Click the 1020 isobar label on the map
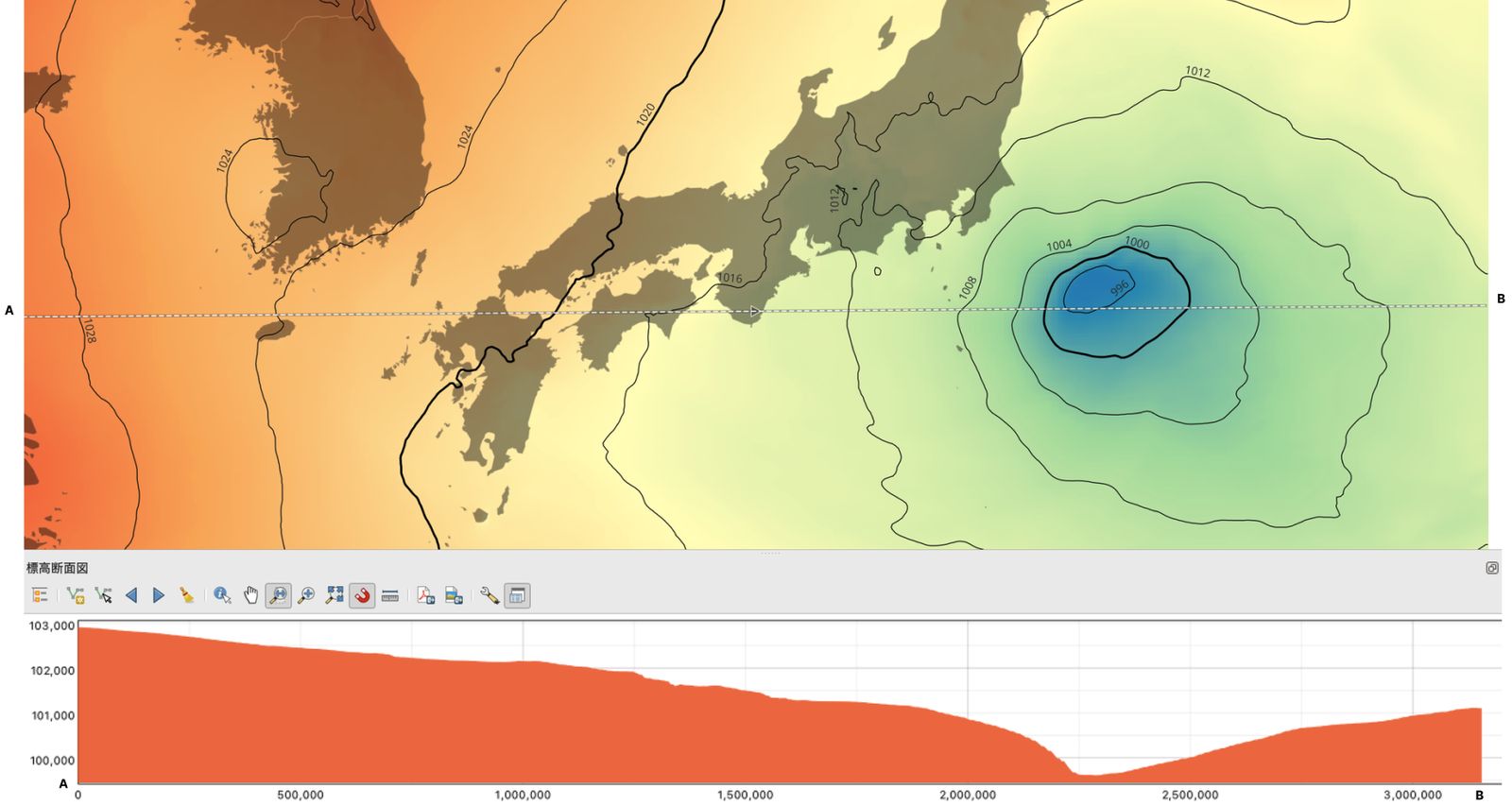This screenshot has width=1512, height=806. pyautogui.click(x=645, y=115)
